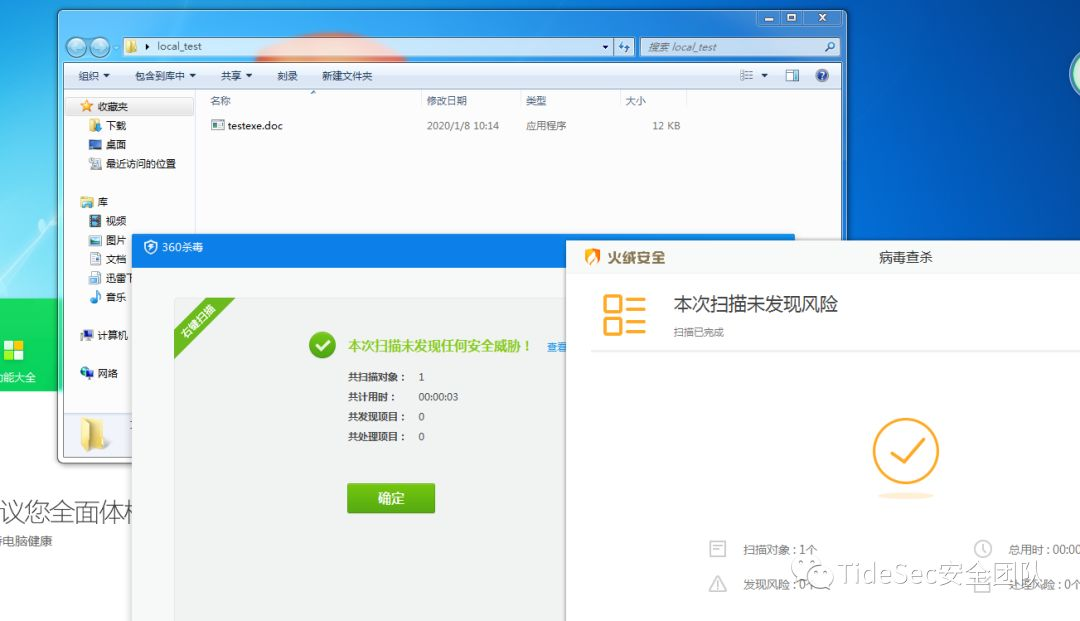The height and width of the screenshot is (621, 1080).
Task: Click the green four-square tile icon at left
Action: (x=13, y=350)
